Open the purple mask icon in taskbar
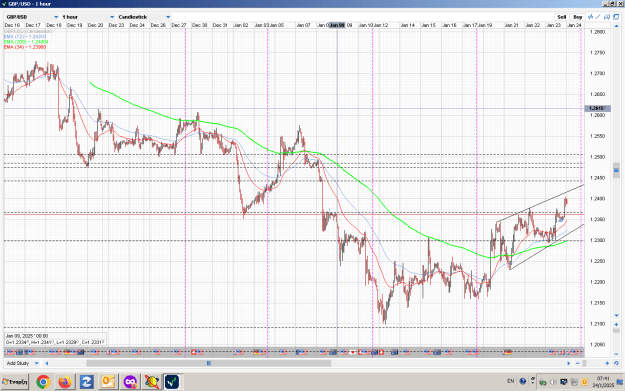 click(130, 382)
